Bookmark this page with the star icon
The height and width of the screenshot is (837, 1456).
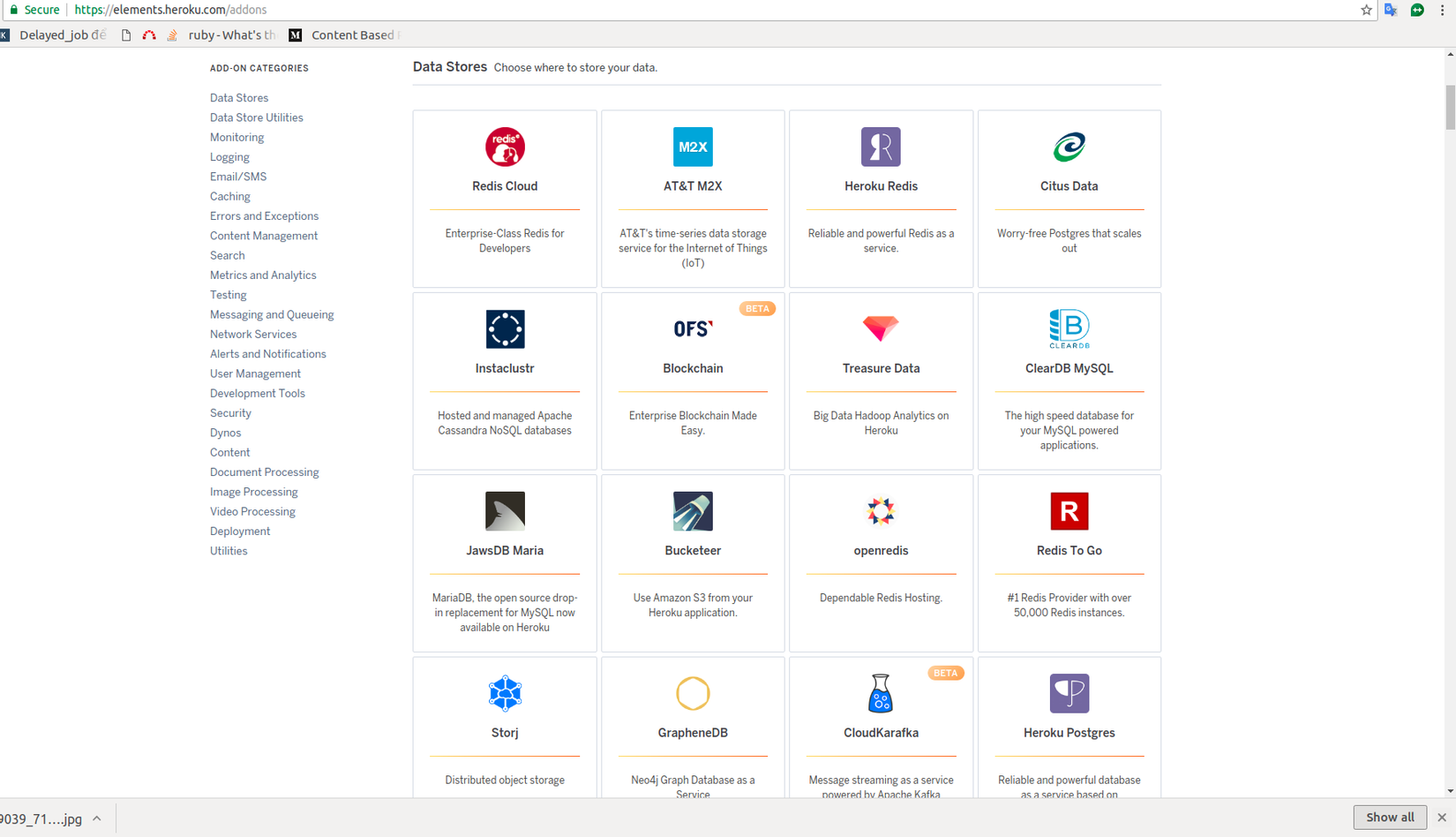pos(1366,10)
